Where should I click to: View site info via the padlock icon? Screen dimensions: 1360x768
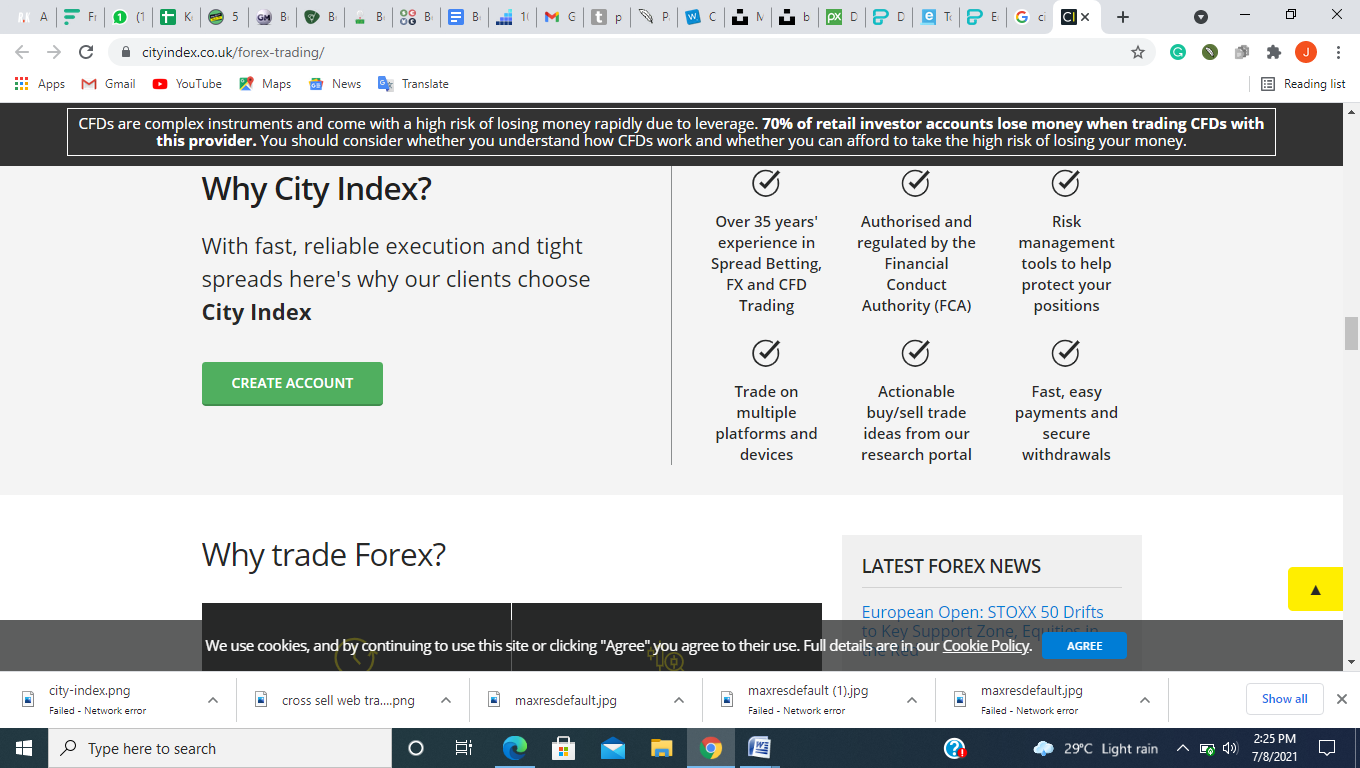click(x=126, y=52)
